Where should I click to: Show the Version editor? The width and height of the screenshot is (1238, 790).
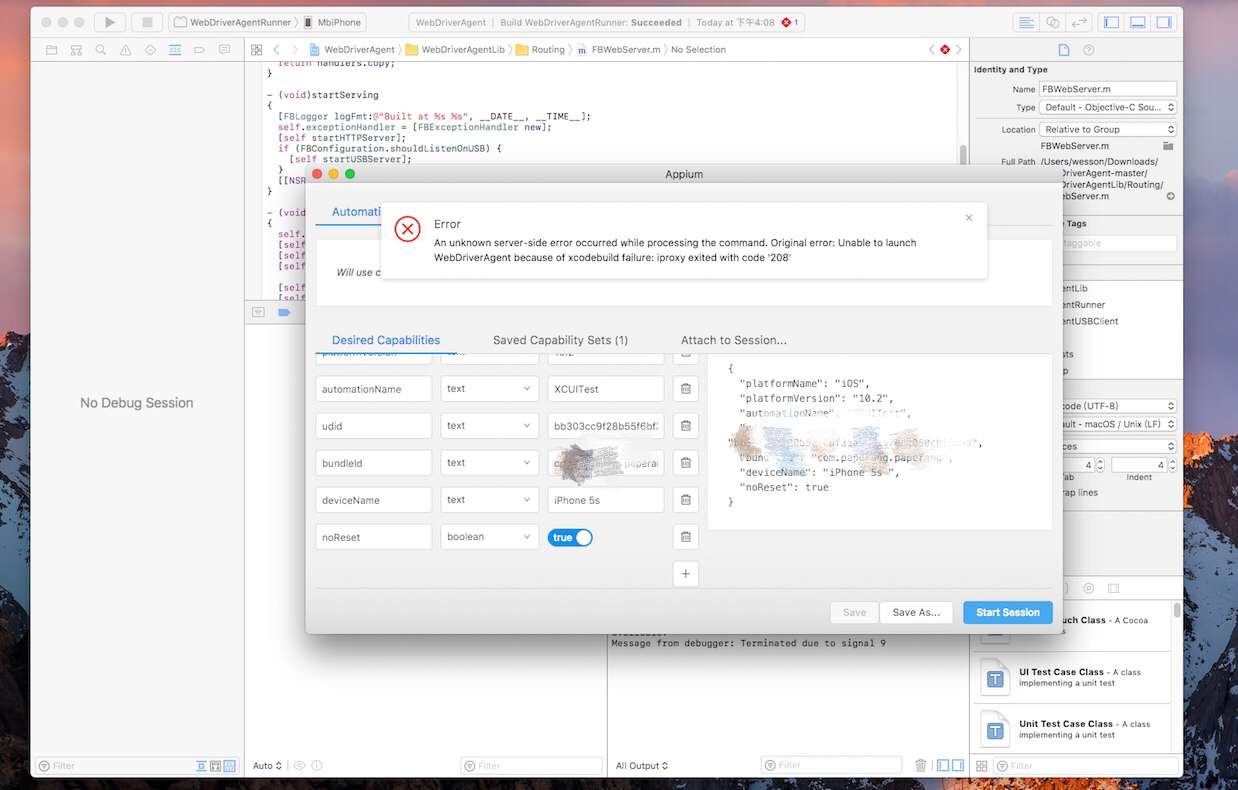coord(1080,22)
